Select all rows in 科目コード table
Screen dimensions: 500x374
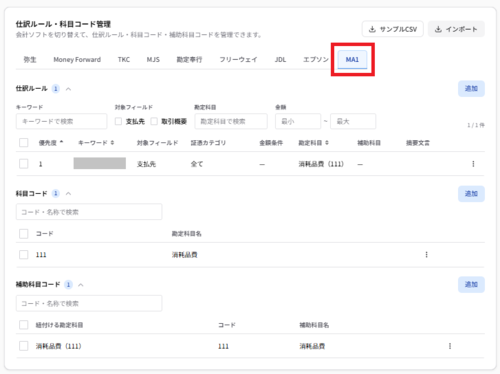[x=24, y=234]
